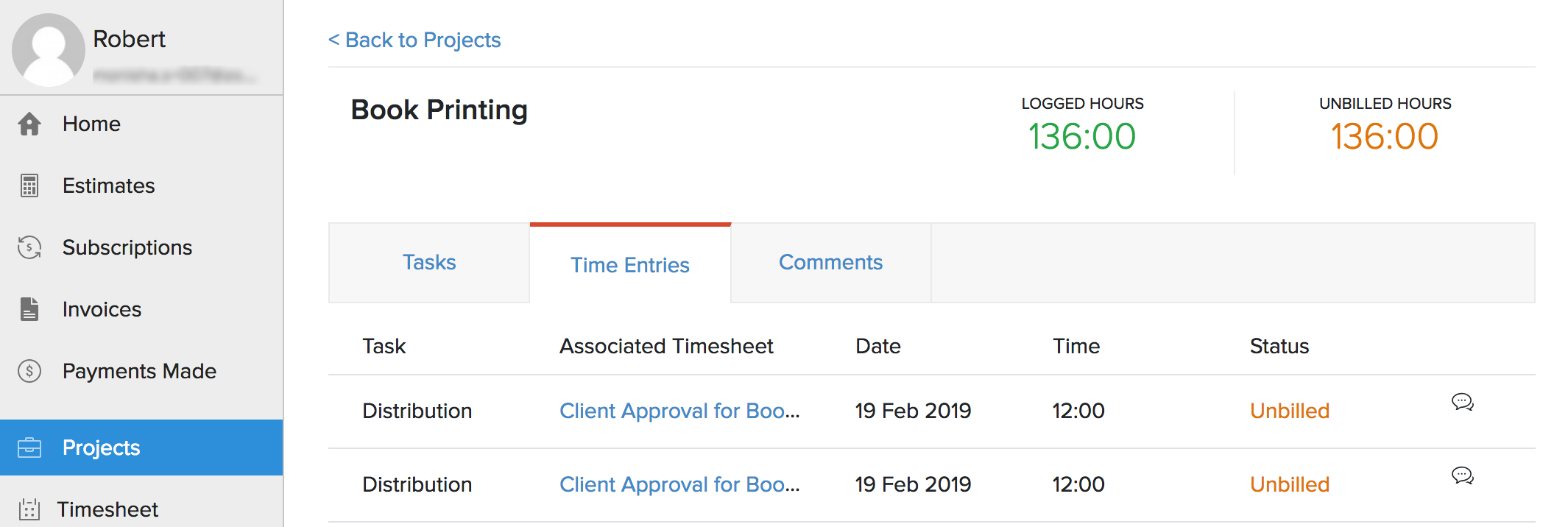The height and width of the screenshot is (527, 1568).
Task: Open comment bubble on second Distribution entry
Action: 1462,475
